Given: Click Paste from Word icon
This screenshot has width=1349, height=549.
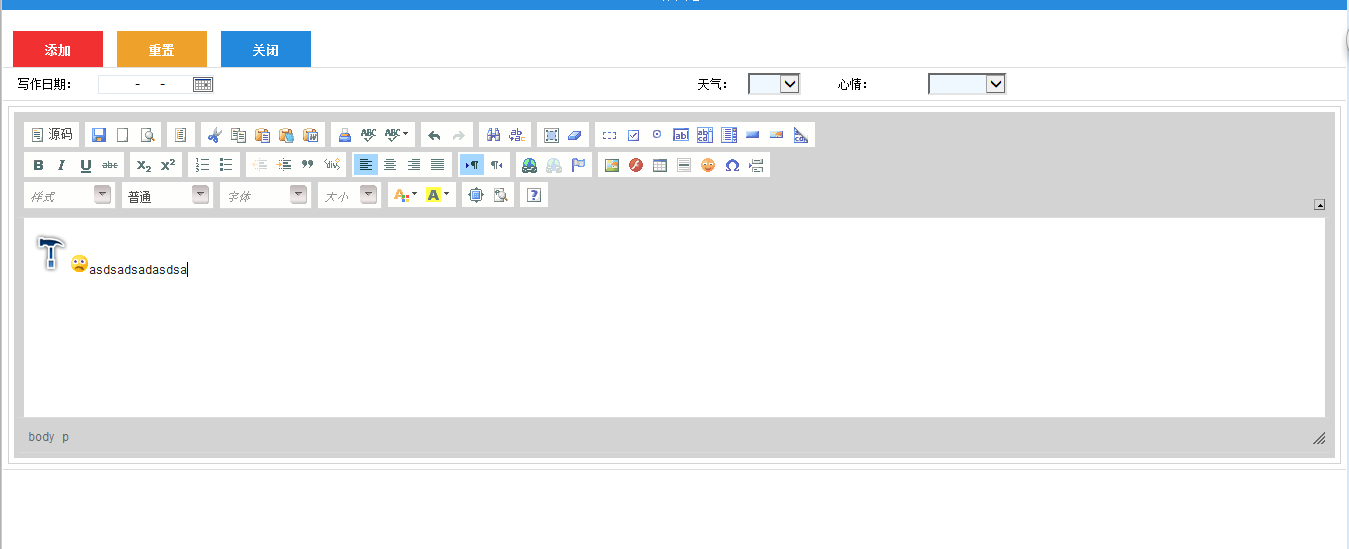Looking at the screenshot, I should point(311,135).
